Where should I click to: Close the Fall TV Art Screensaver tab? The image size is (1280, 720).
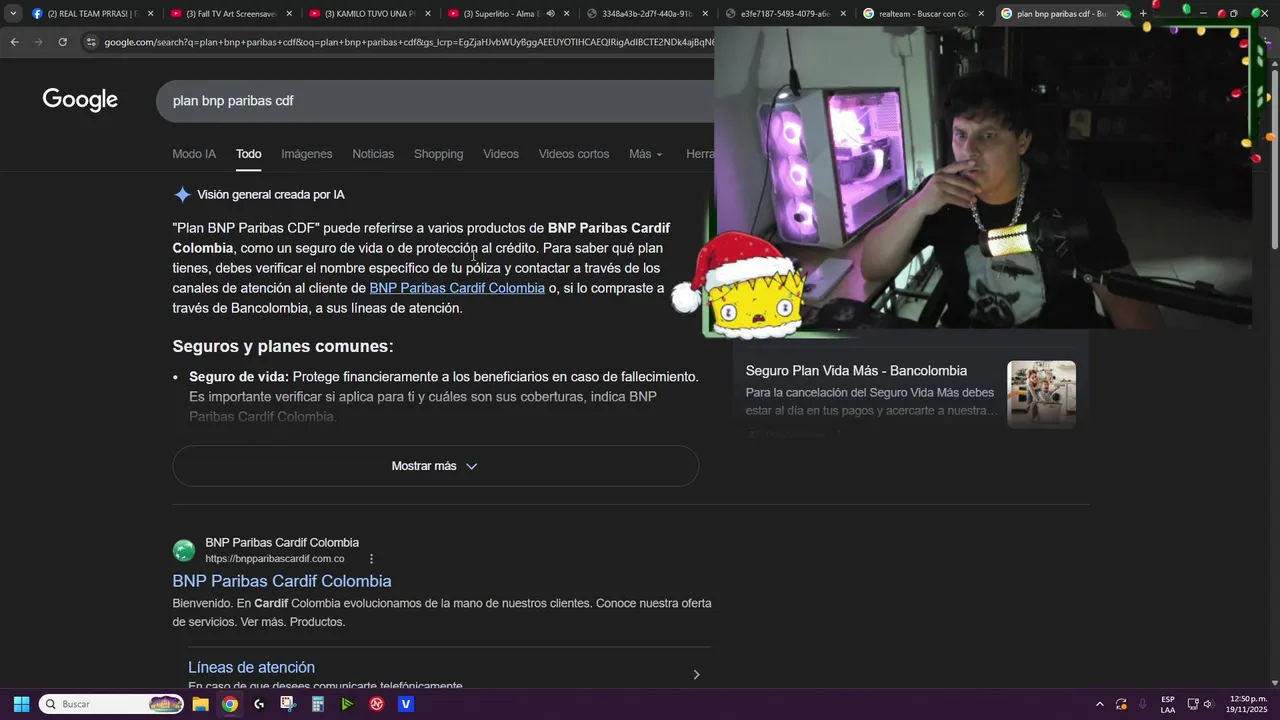point(289,14)
